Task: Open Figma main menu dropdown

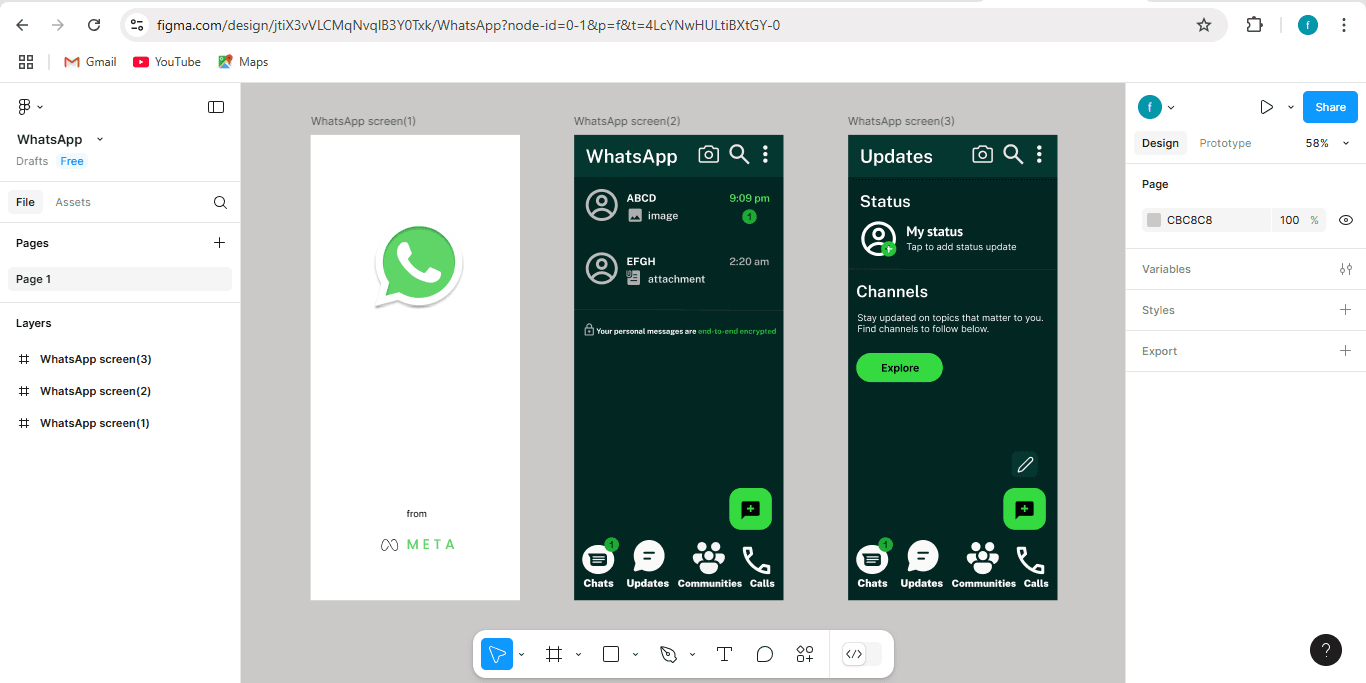Action: click(x=30, y=107)
